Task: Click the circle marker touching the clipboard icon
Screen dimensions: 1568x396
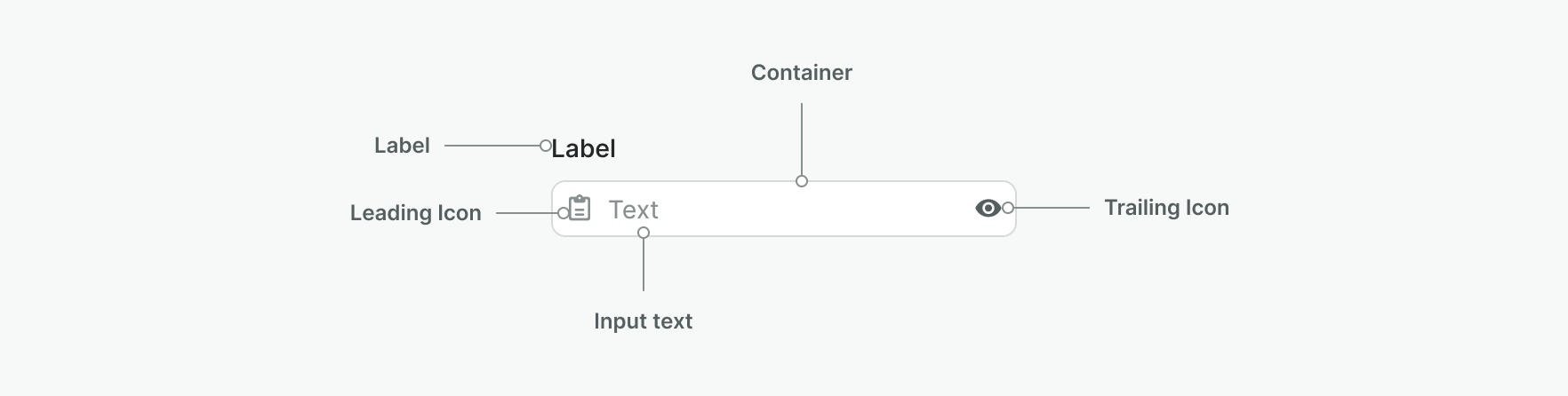Action: coord(564,213)
